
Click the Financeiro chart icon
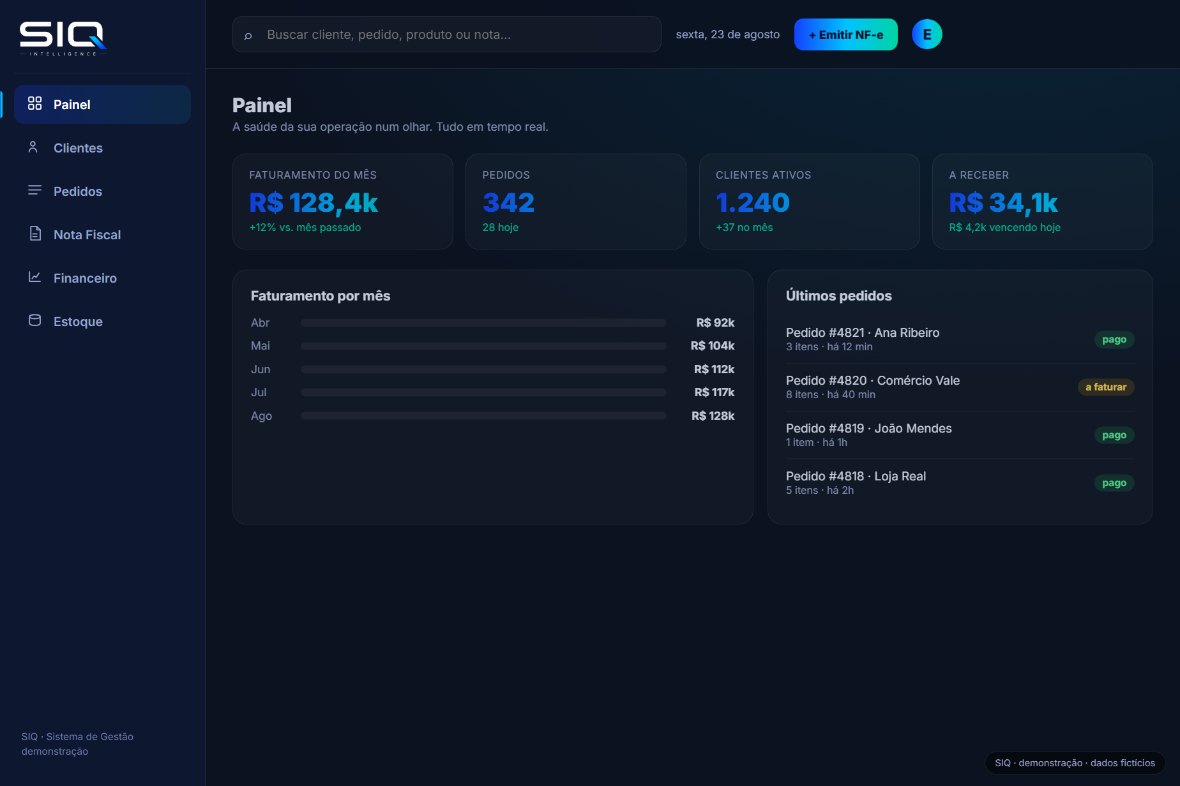(x=35, y=277)
